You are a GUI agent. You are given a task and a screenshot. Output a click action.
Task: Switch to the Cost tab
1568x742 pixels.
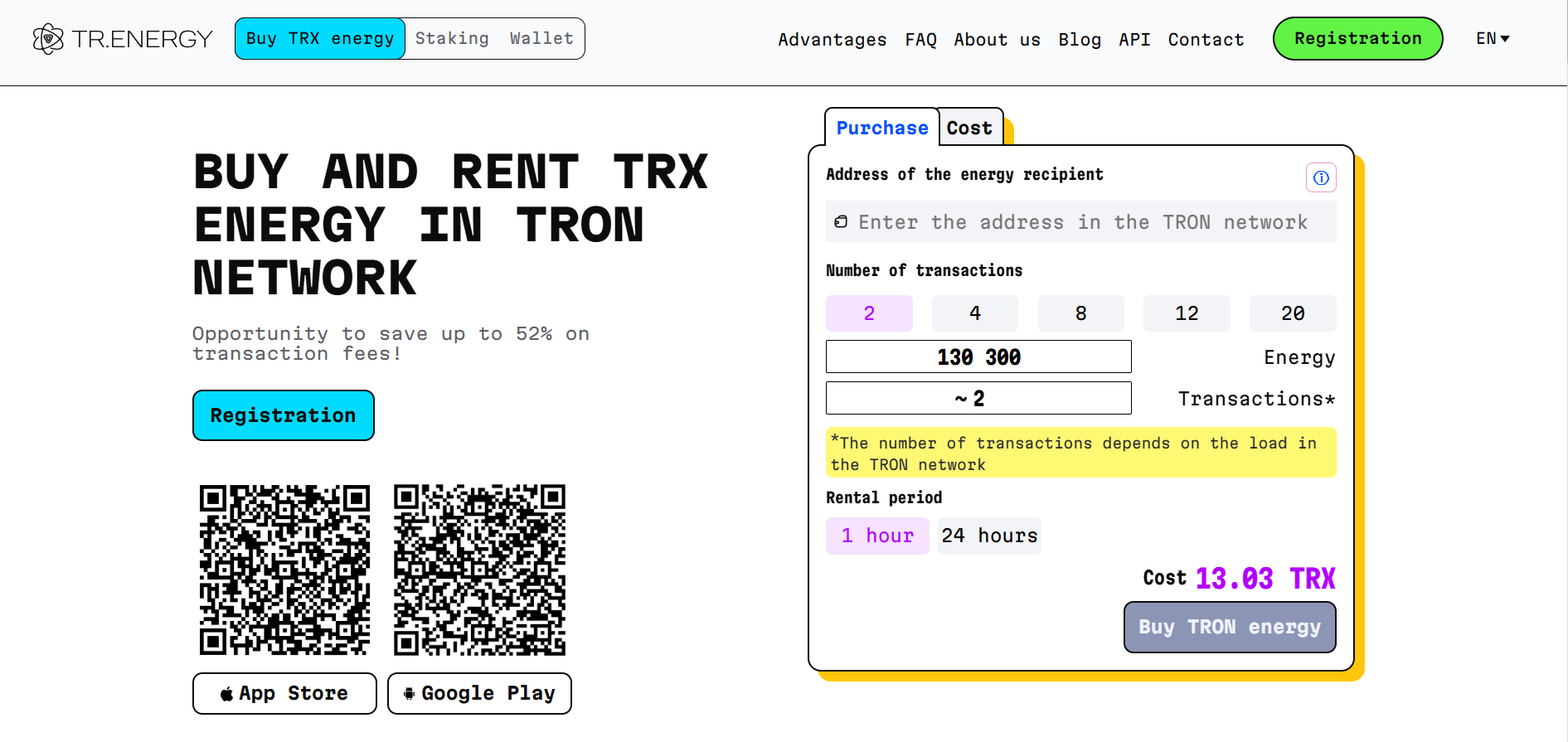tap(969, 128)
